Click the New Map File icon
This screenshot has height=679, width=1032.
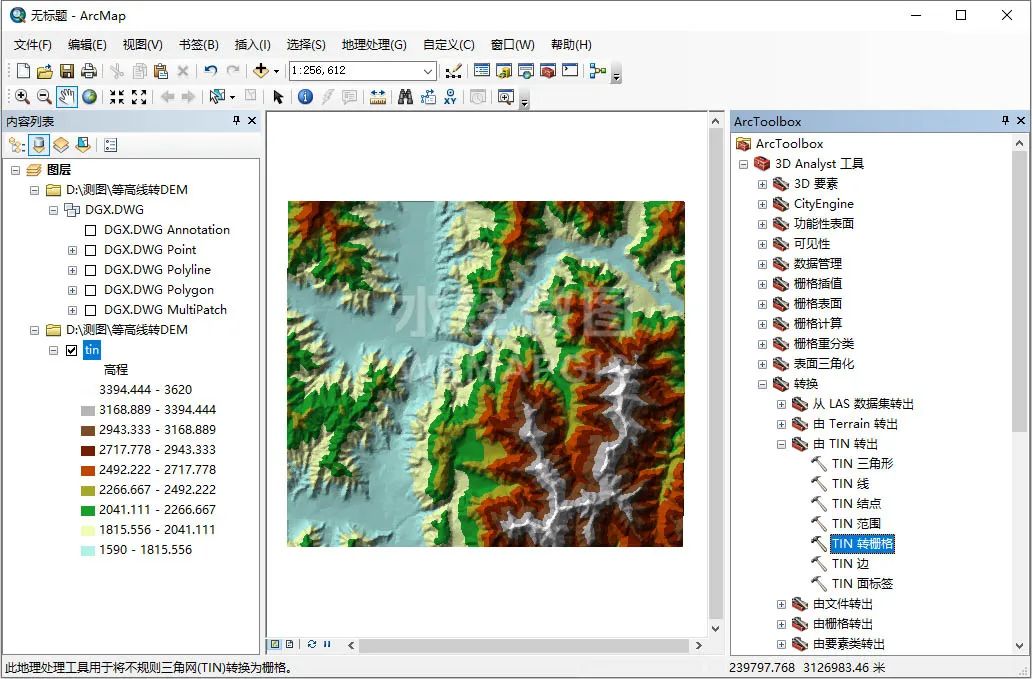(x=24, y=70)
